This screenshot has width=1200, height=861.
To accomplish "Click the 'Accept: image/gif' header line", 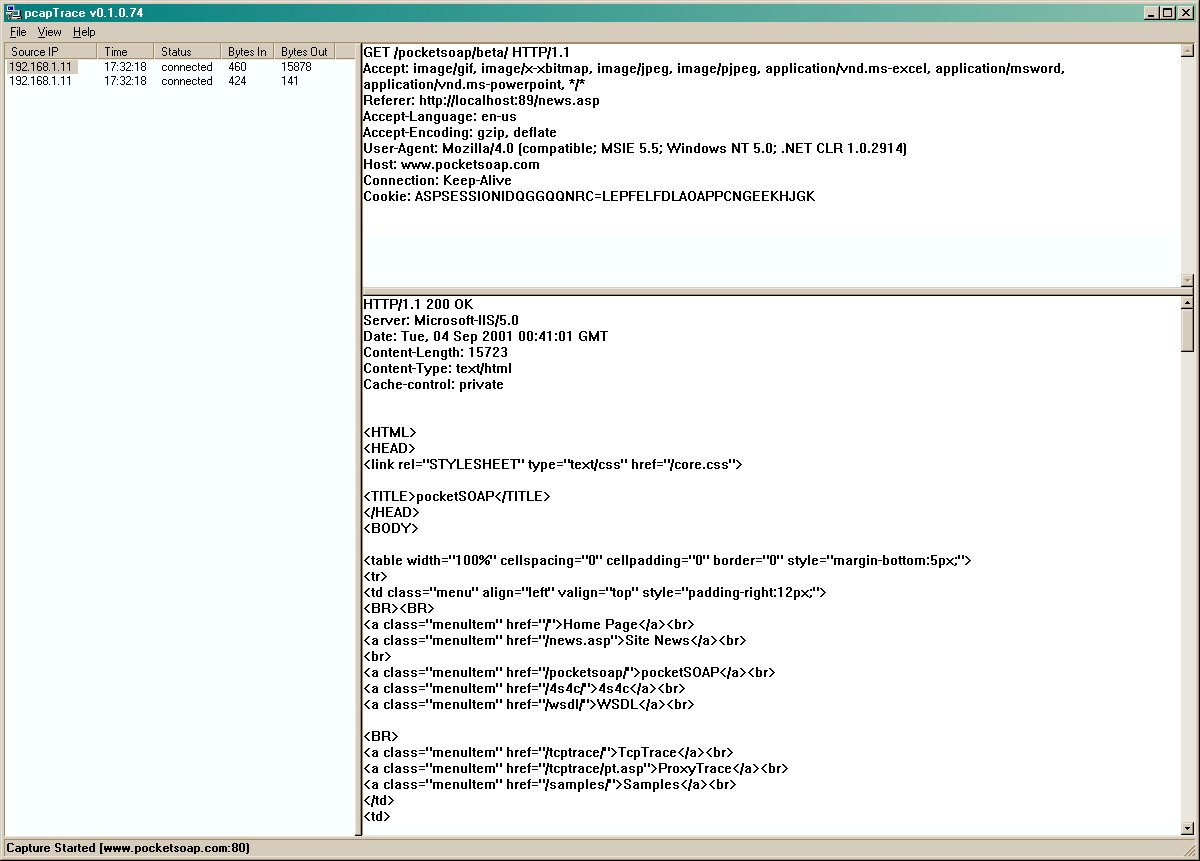I will pyautogui.click(x=714, y=76).
